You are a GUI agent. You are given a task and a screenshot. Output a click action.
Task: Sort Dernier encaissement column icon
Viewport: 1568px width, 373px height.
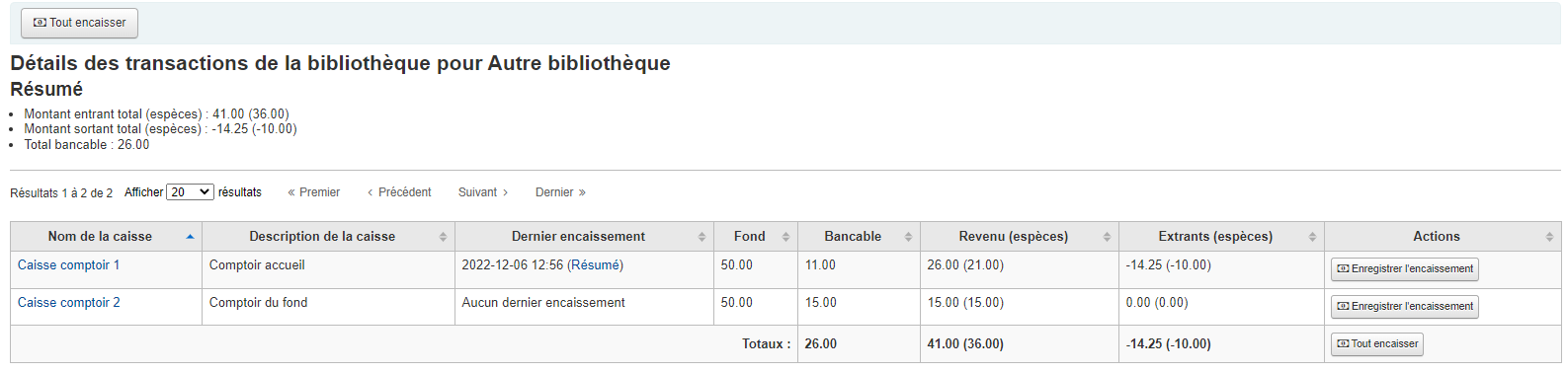click(701, 237)
